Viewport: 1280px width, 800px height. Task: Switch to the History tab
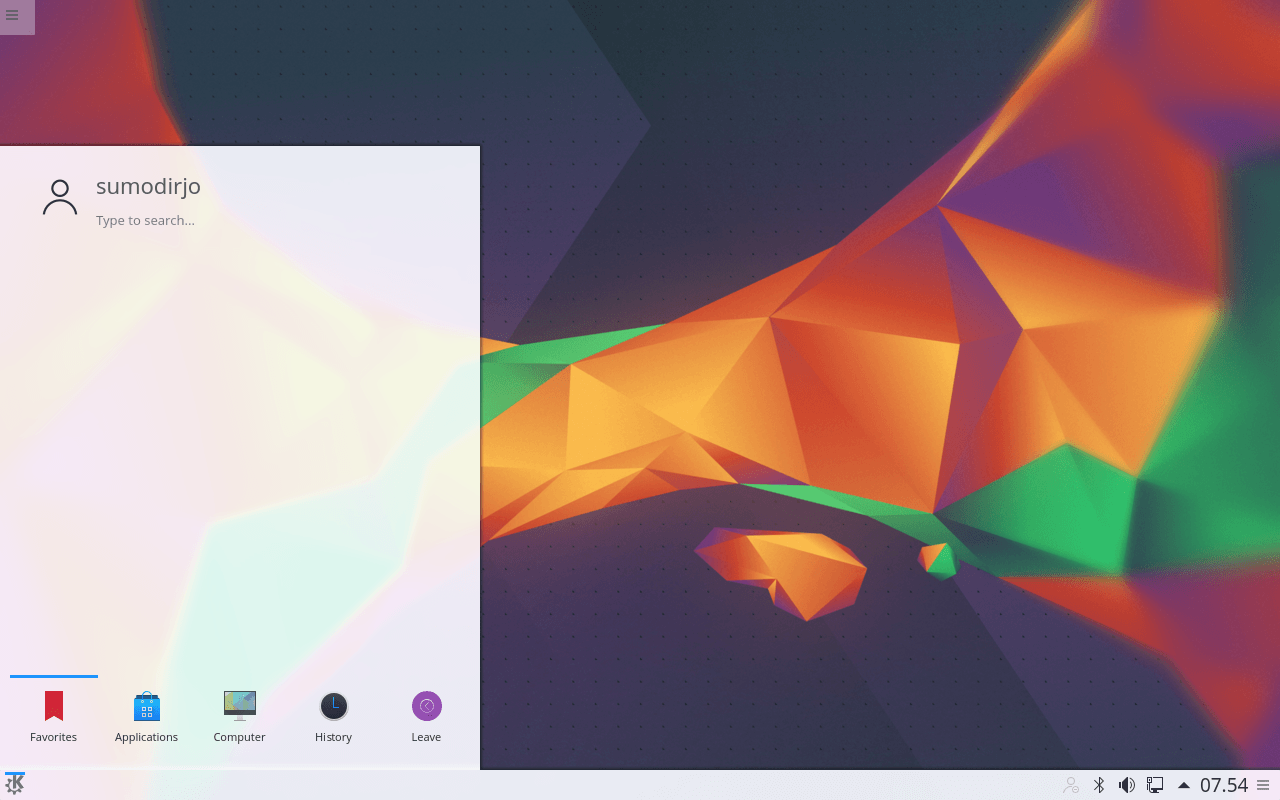tap(333, 705)
